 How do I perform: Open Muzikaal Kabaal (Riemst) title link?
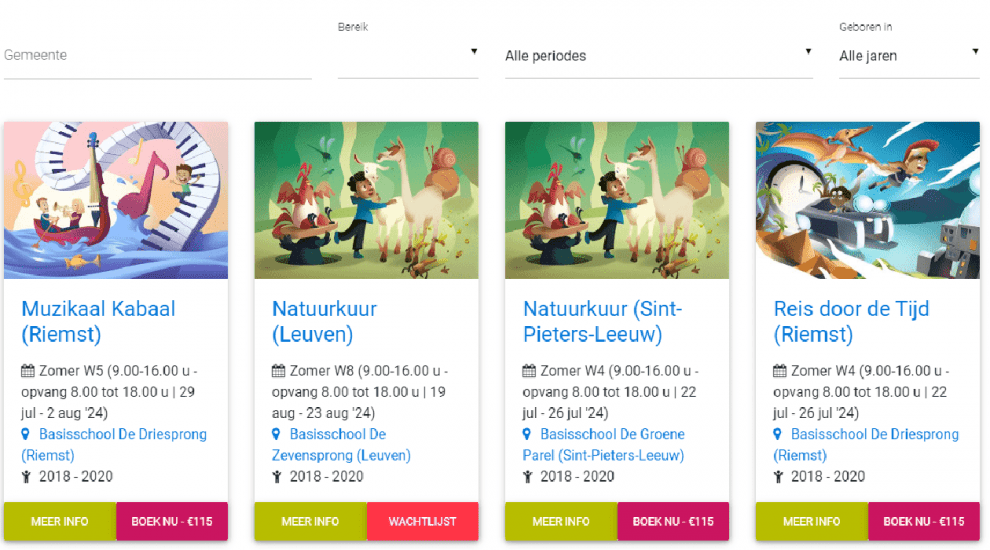point(98,321)
